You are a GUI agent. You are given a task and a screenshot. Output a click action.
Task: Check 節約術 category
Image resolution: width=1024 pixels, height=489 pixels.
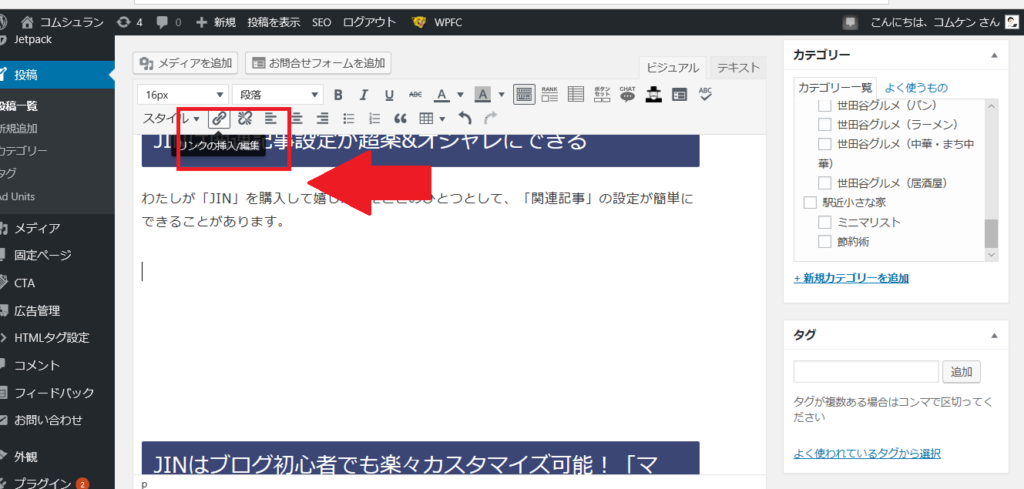click(x=824, y=242)
